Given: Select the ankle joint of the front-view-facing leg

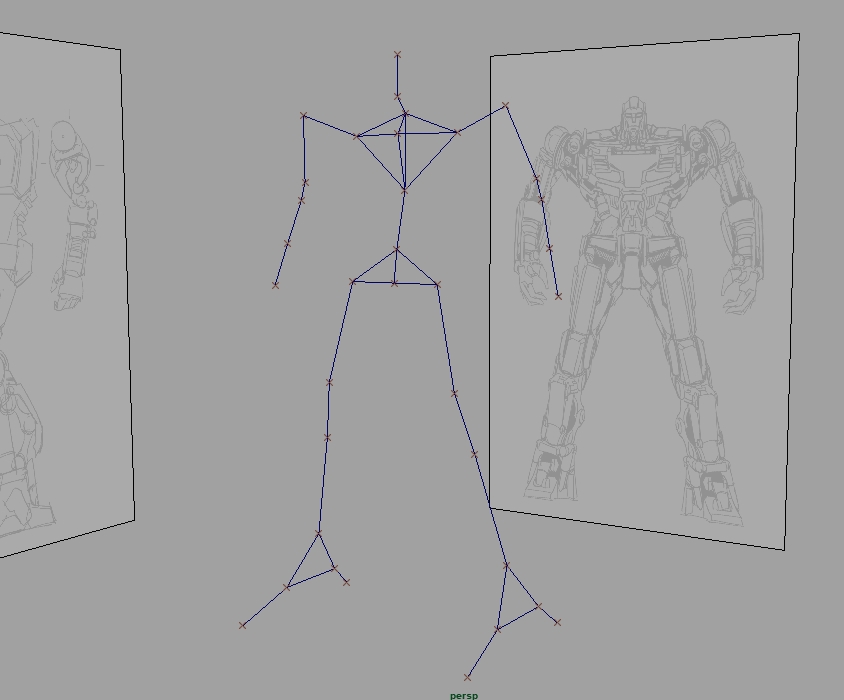Looking at the screenshot, I should click(506, 565).
